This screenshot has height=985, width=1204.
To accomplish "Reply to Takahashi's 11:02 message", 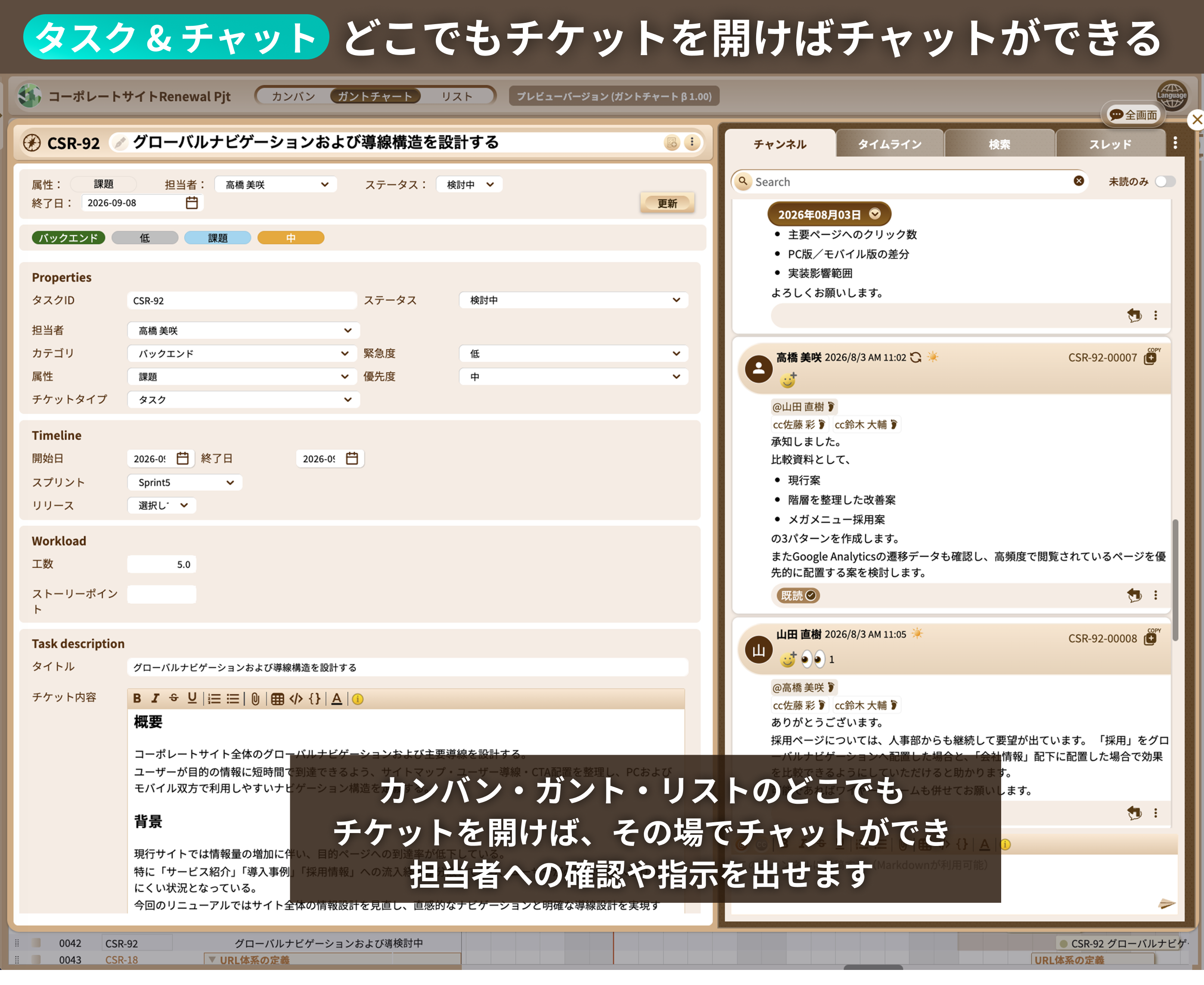I will point(1134,595).
